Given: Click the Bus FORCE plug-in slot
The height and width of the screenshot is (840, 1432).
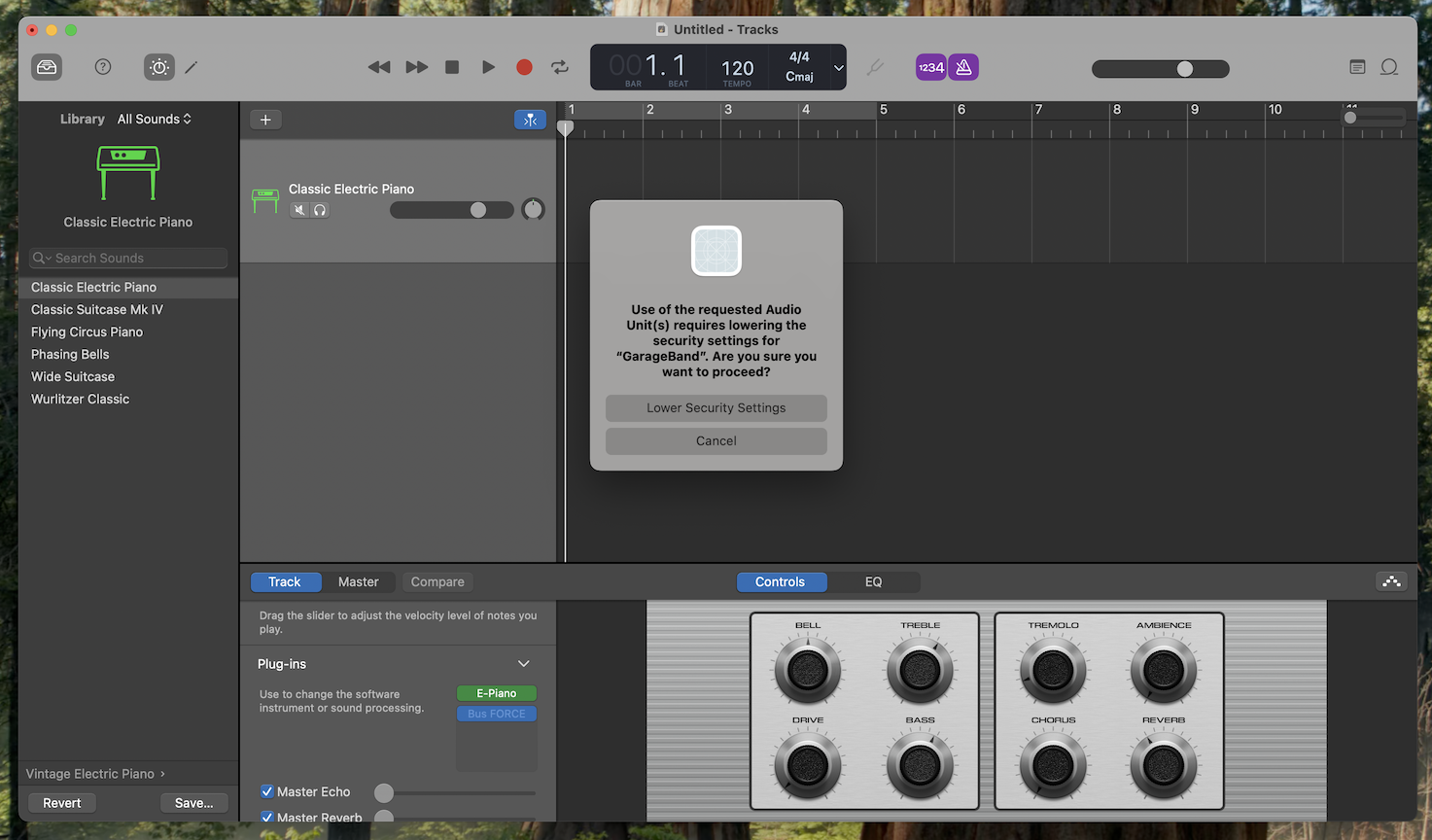Looking at the screenshot, I should pyautogui.click(x=497, y=714).
